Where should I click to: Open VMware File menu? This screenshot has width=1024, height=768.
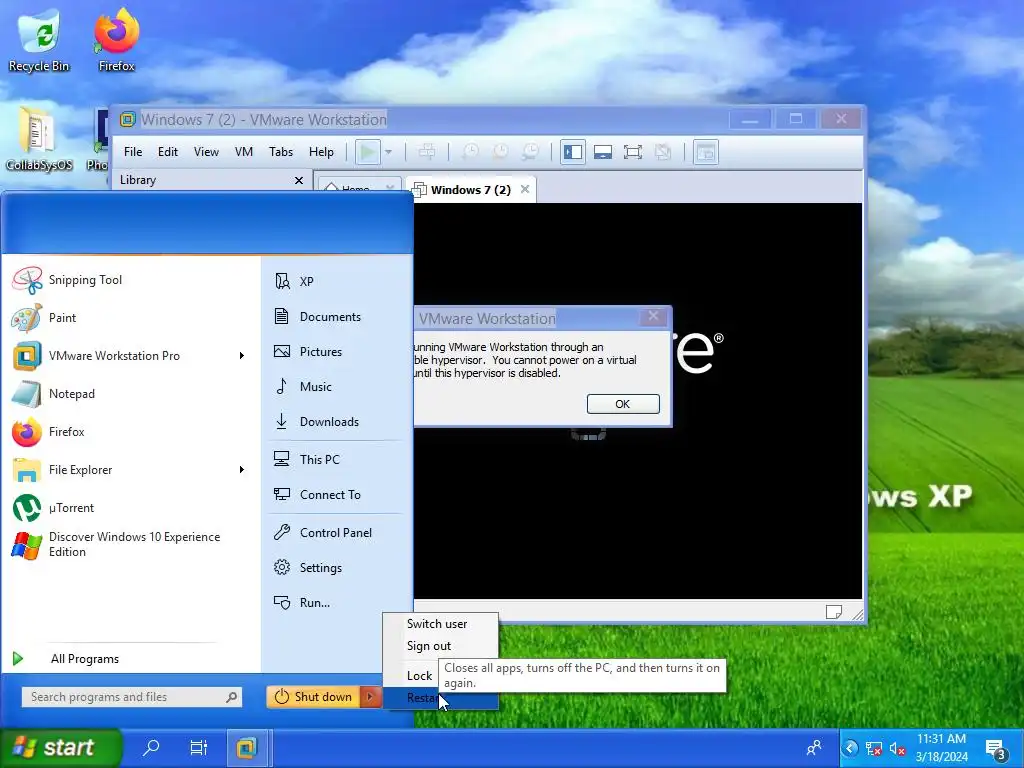click(133, 152)
